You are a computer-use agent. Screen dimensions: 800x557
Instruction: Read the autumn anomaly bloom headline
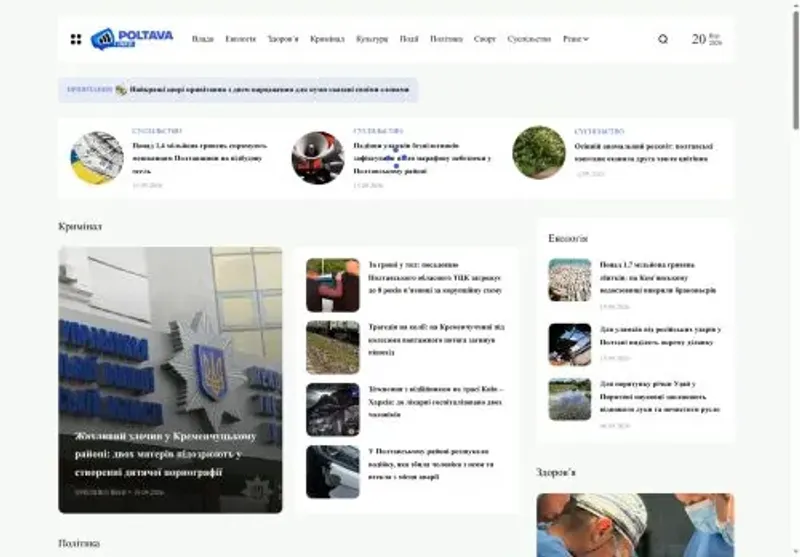tap(643, 153)
